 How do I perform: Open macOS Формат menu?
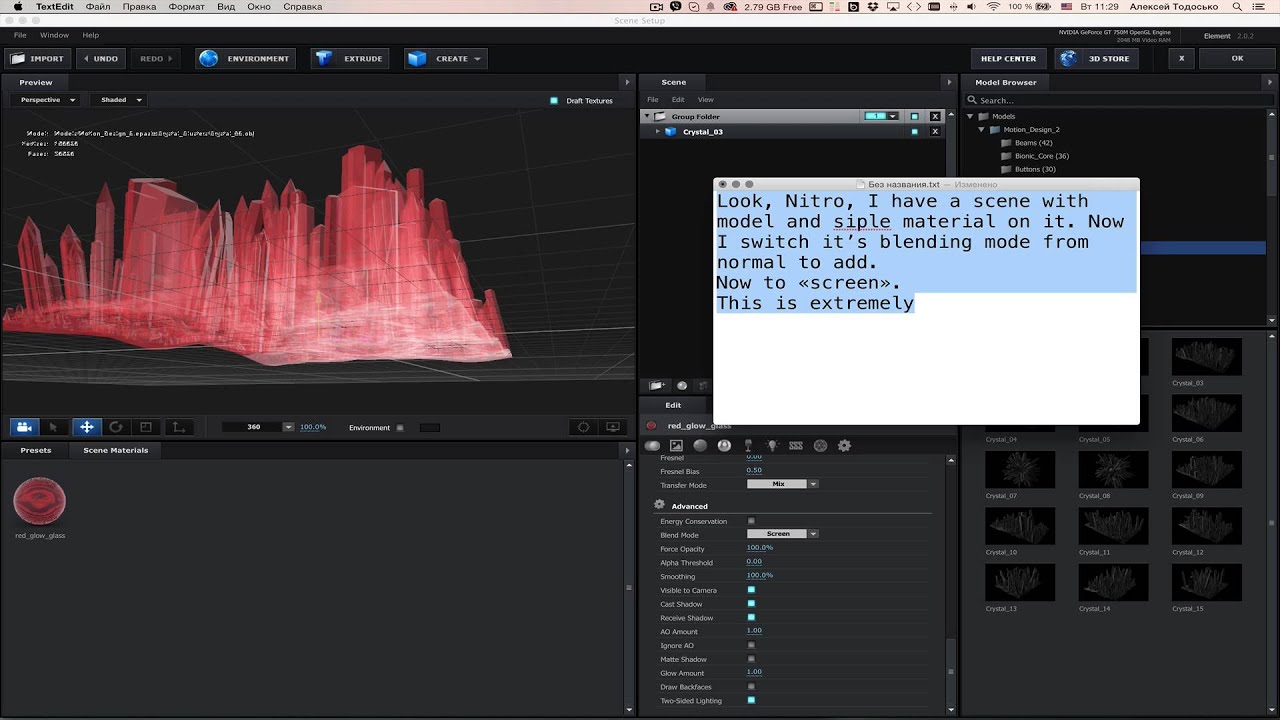pos(186,7)
